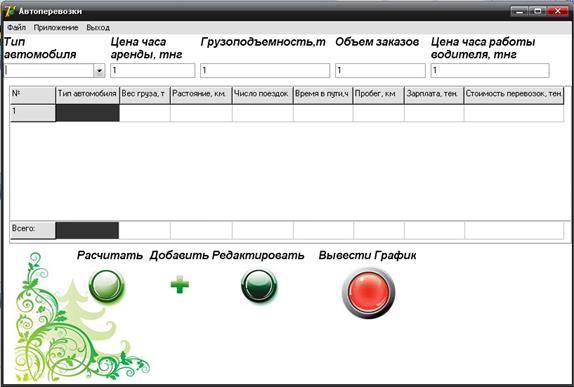
Task: Click the dark green Редактировать button
Action: (x=259, y=286)
